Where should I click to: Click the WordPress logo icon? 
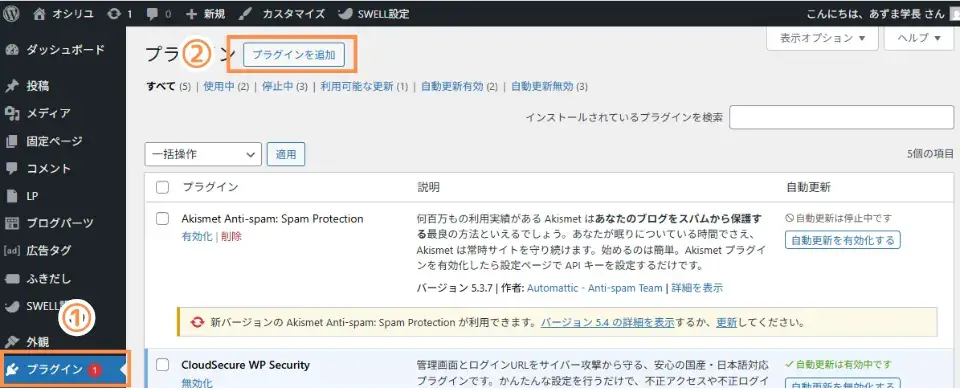[12, 13]
